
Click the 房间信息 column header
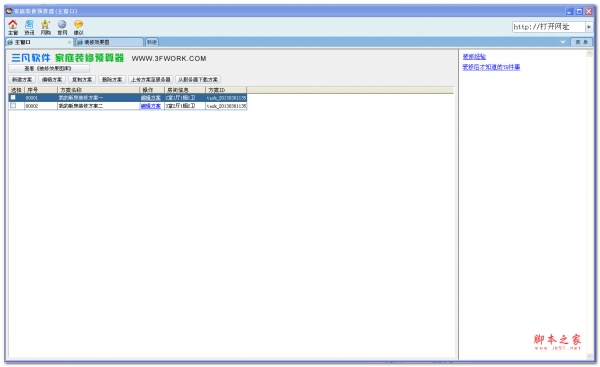pyautogui.click(x=185, y=90)
